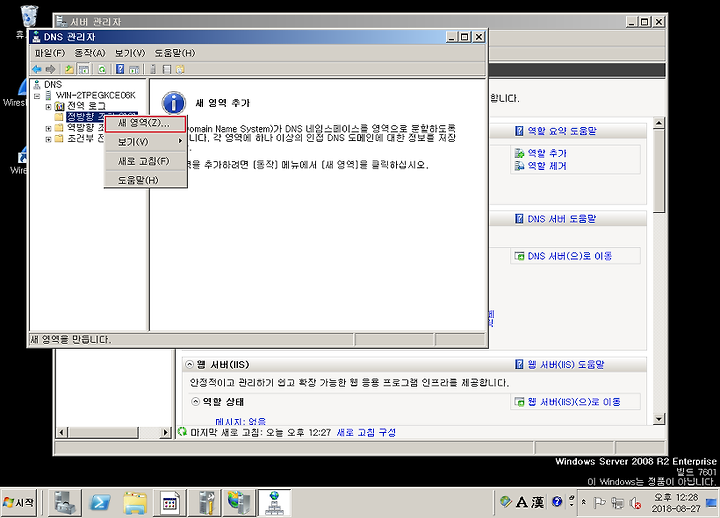Click the Korean/English 'A' input mode indicator
This screenshot has height=518, width=720.
click(522, 502)
